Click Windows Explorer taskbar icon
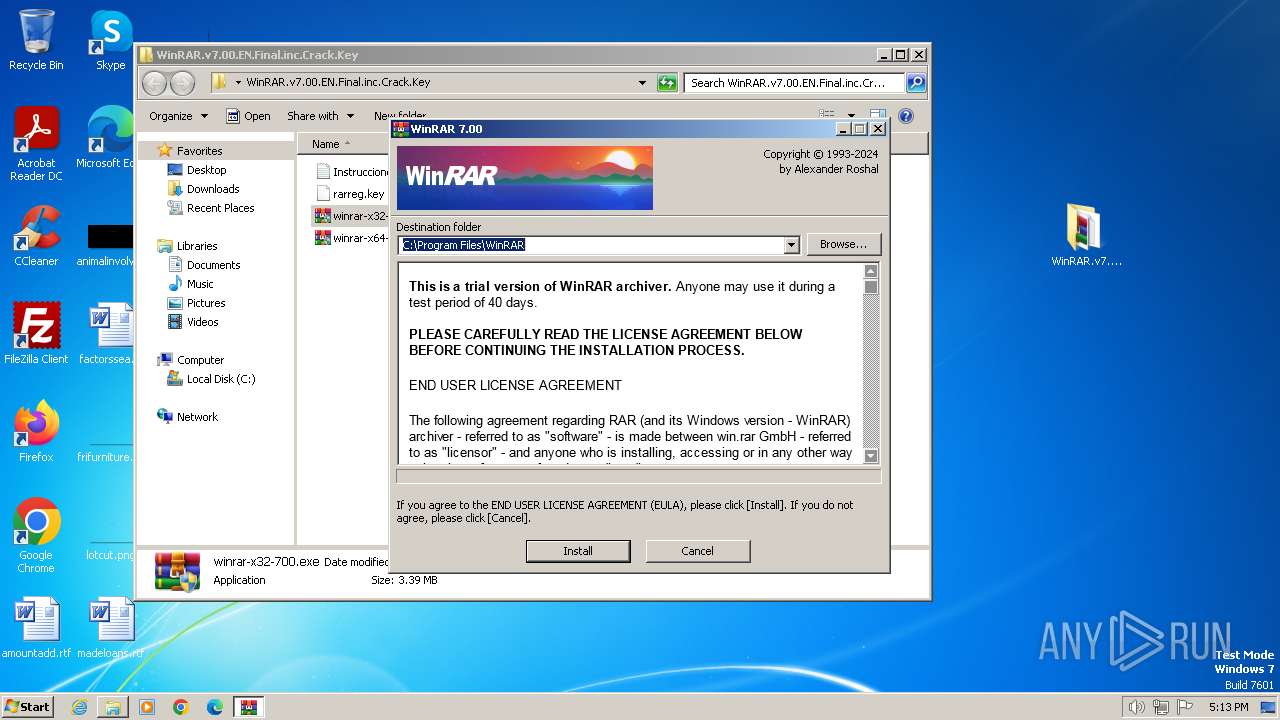 [113, 707]
